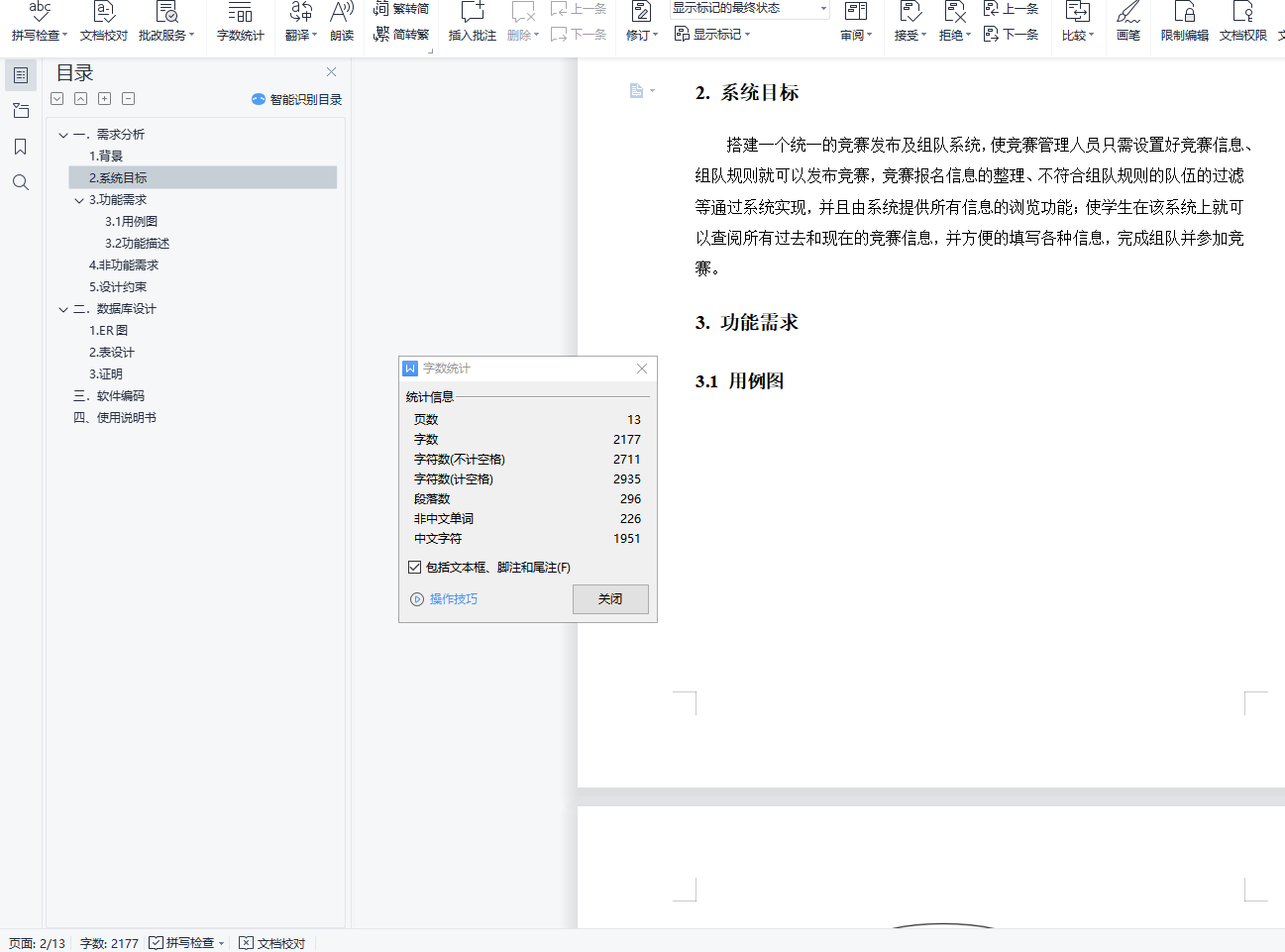Open the 修订 dropdown arrow
This screenshot has width=1285, height=952.
(x=656, y=36)
